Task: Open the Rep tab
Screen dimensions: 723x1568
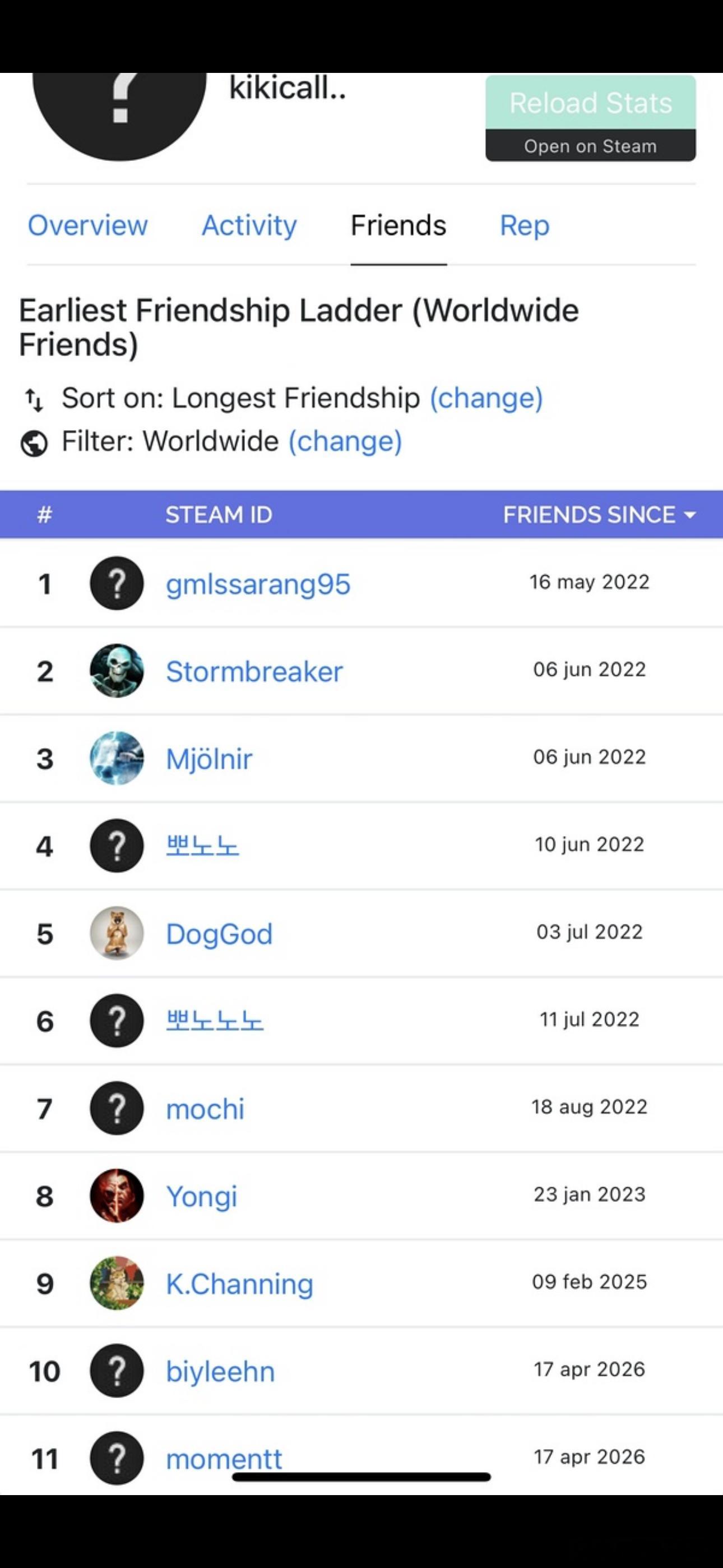Action: [x=524, y=225]
